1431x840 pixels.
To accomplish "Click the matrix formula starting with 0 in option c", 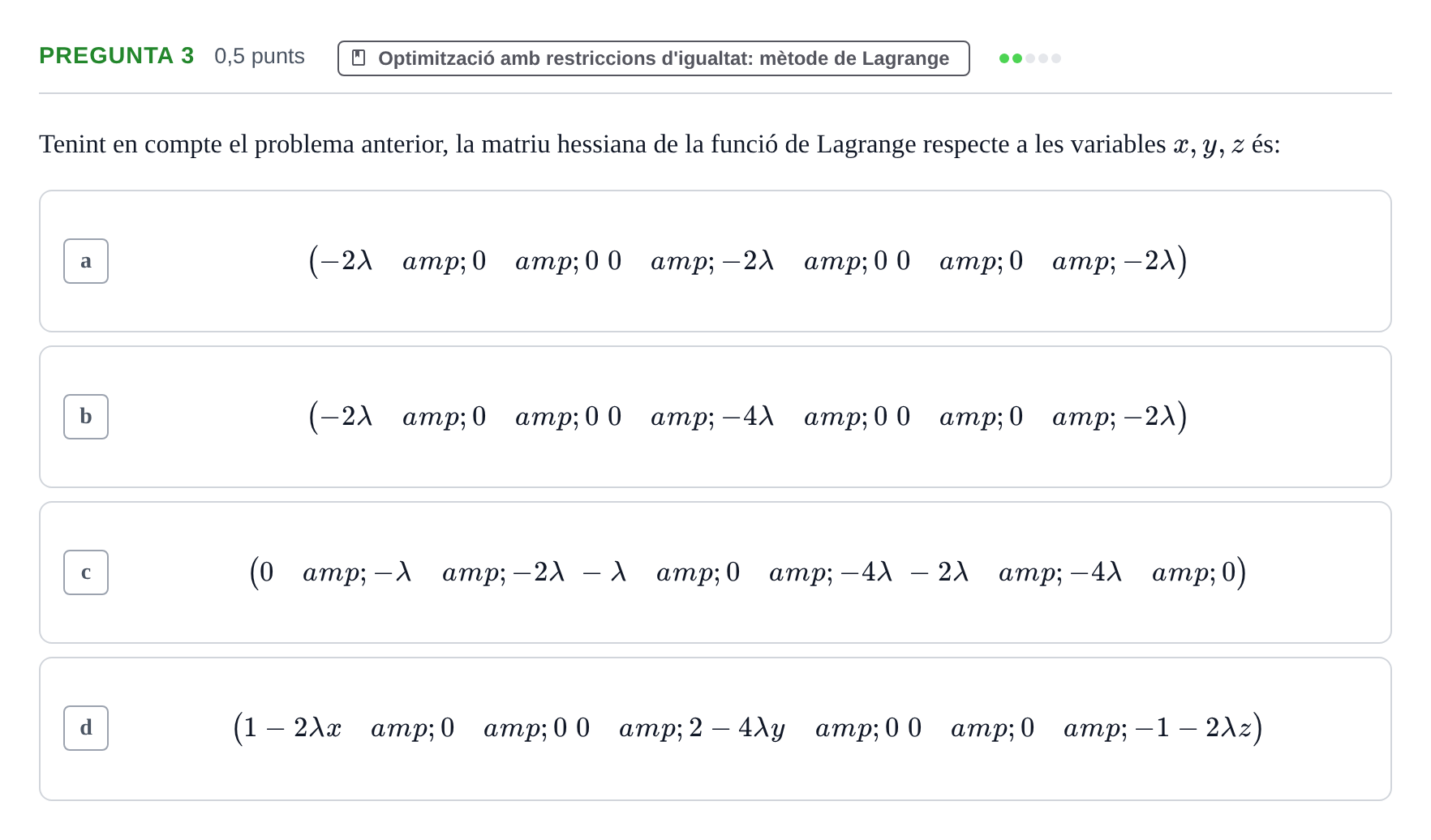I will (748, 572).
